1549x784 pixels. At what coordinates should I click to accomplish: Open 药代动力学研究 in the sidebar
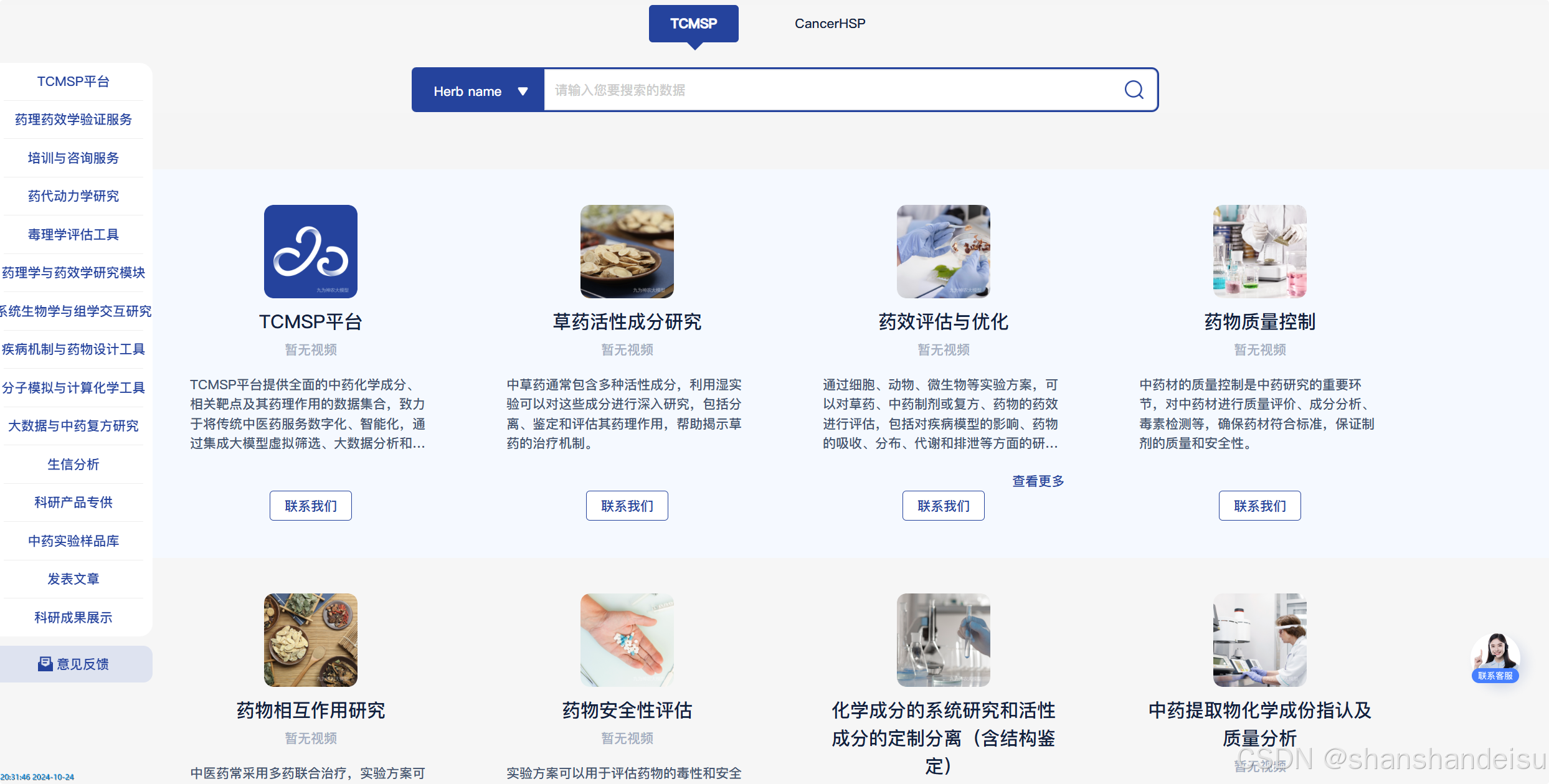click(73, 196)
